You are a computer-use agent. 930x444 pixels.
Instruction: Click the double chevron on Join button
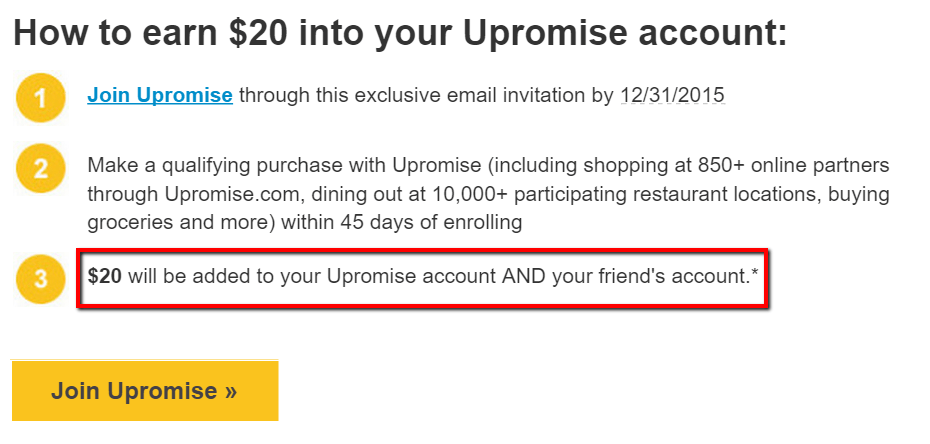point(231,392)
